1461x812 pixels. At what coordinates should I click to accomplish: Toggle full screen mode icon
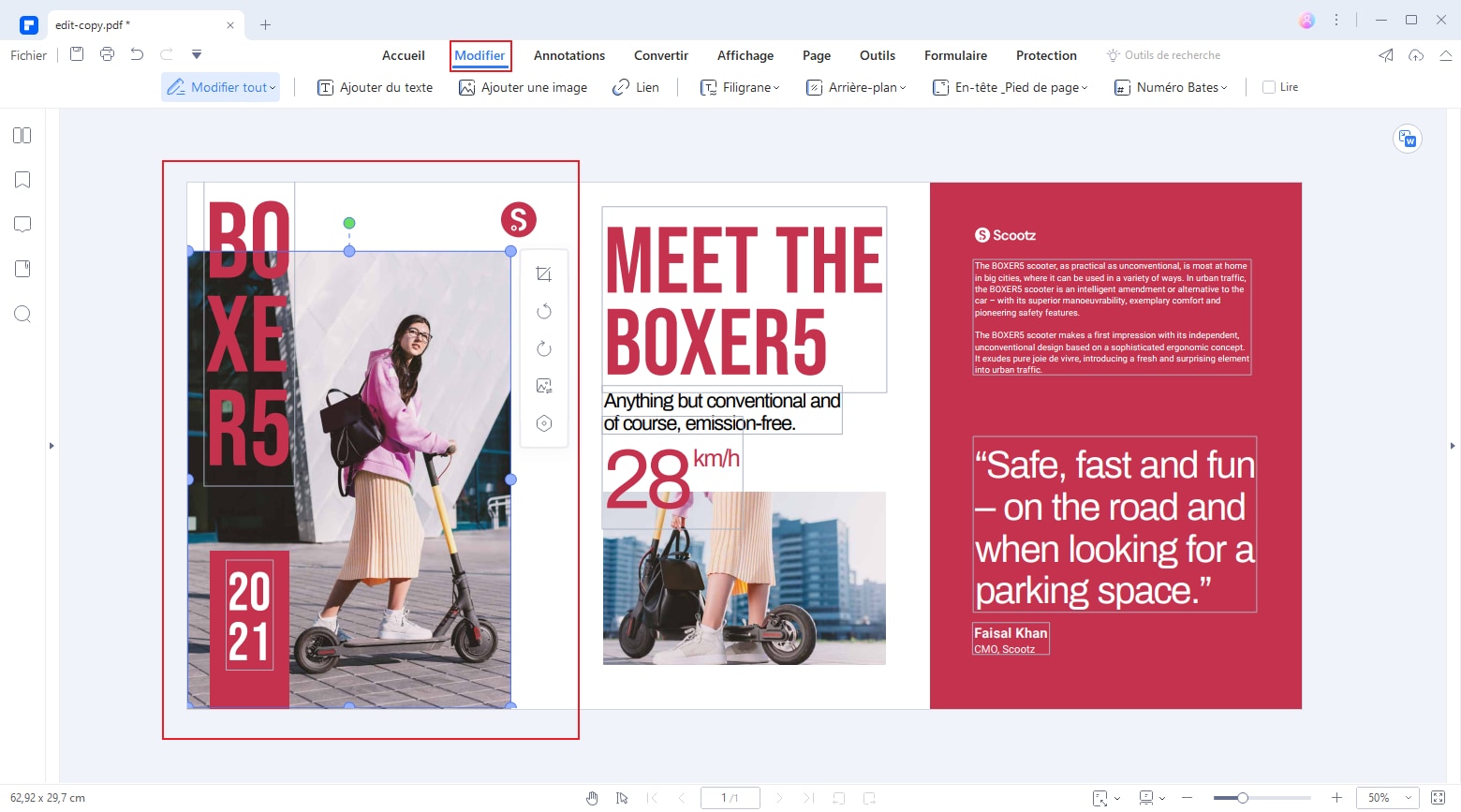coord(1439,798)
